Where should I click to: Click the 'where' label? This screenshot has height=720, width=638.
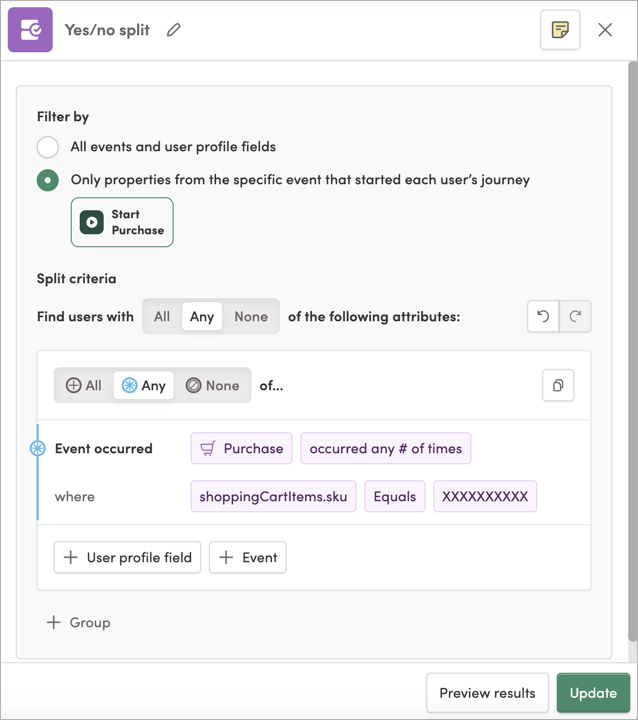click(74, 496)
